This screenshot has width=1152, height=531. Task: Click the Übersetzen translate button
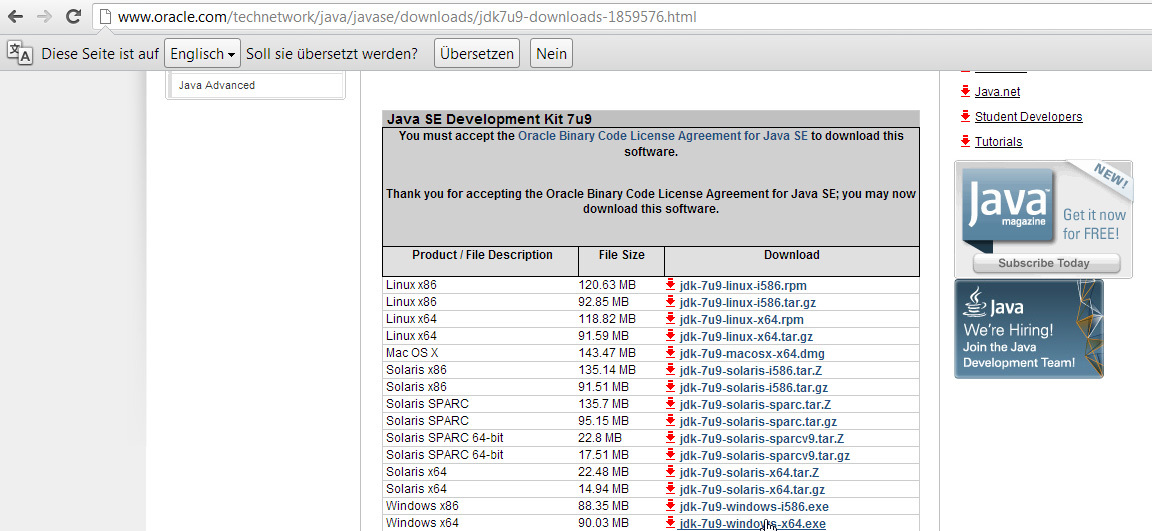477,54
